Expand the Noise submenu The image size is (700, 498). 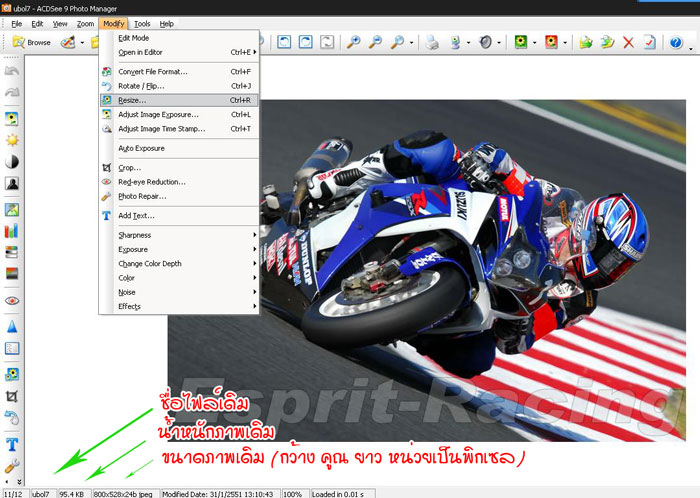tap(180, 292)
